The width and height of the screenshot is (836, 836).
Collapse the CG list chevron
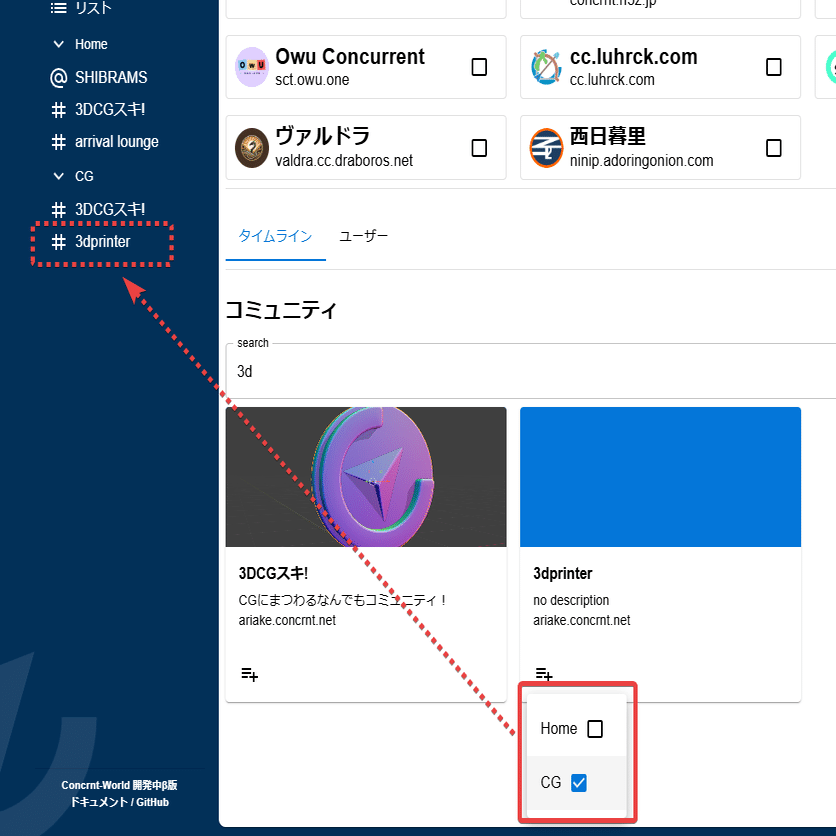point(59,176)
